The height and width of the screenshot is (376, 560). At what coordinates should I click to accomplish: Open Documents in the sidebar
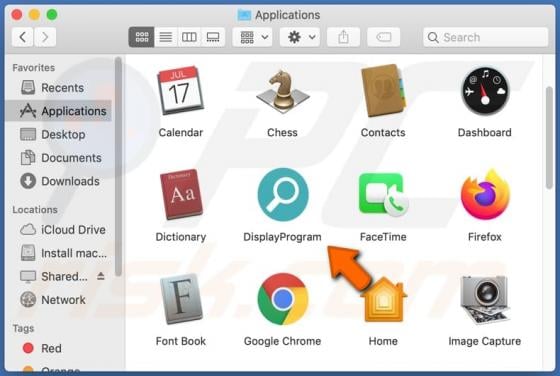[x=59, y=158]
